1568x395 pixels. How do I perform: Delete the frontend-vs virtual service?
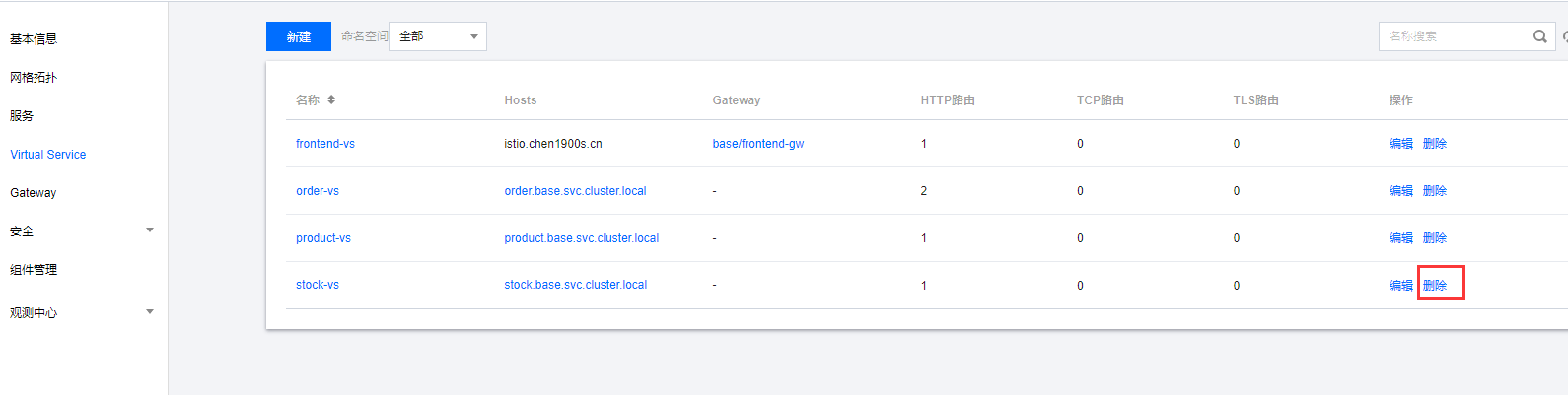(x=1435, y=144)
